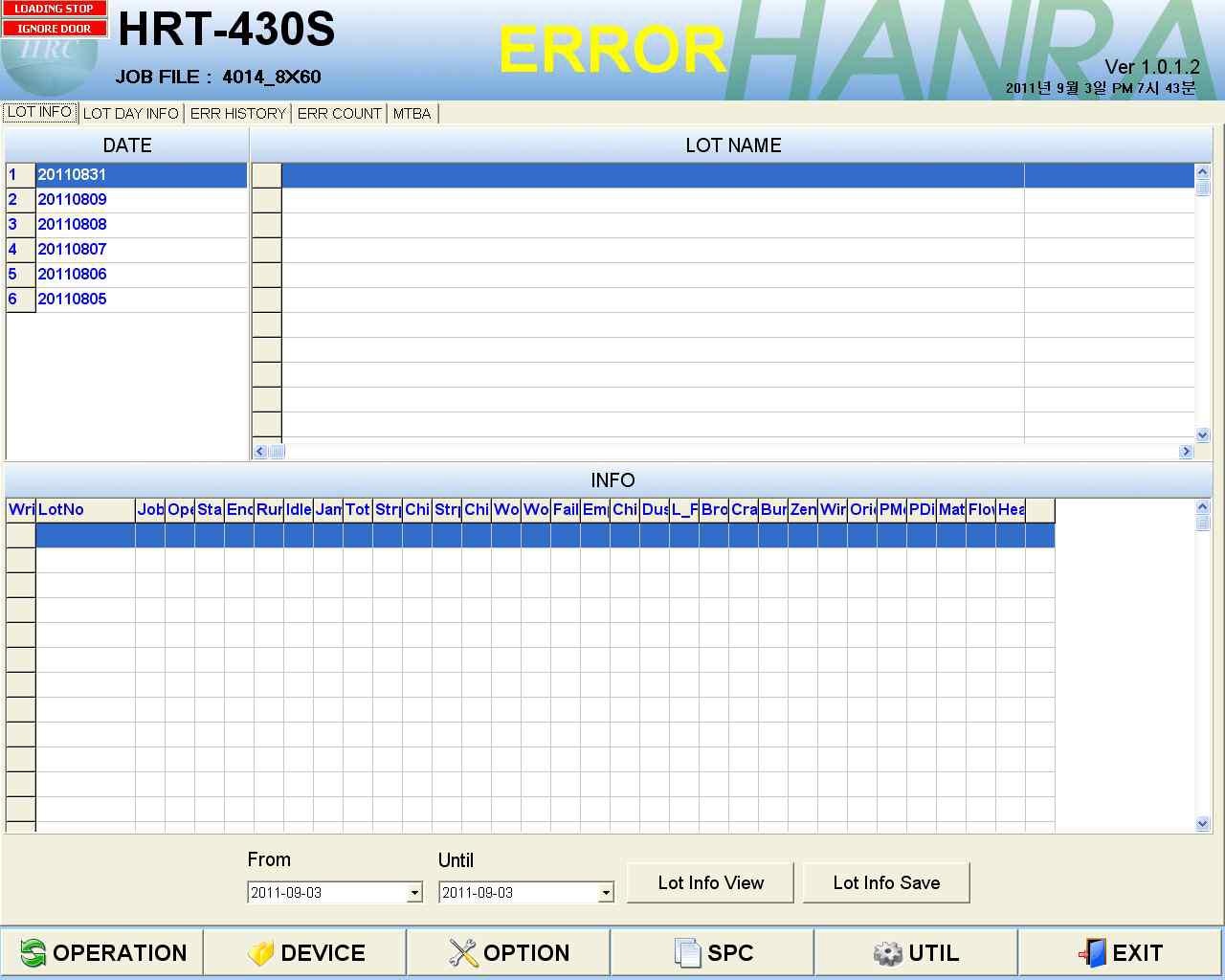Click the Zen column header

(x=803, y=510)
